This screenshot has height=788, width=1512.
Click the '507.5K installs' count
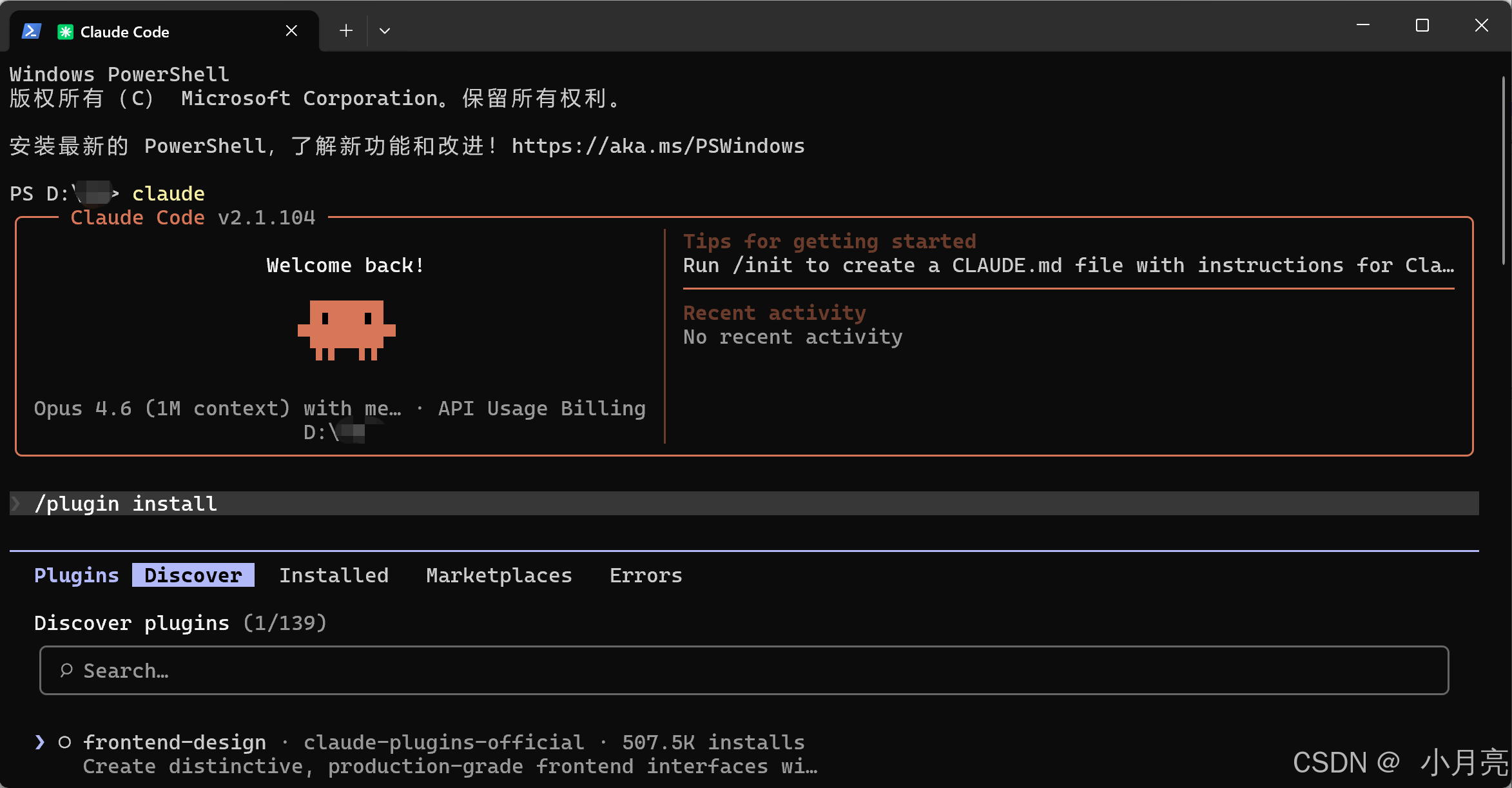(713, 742)
